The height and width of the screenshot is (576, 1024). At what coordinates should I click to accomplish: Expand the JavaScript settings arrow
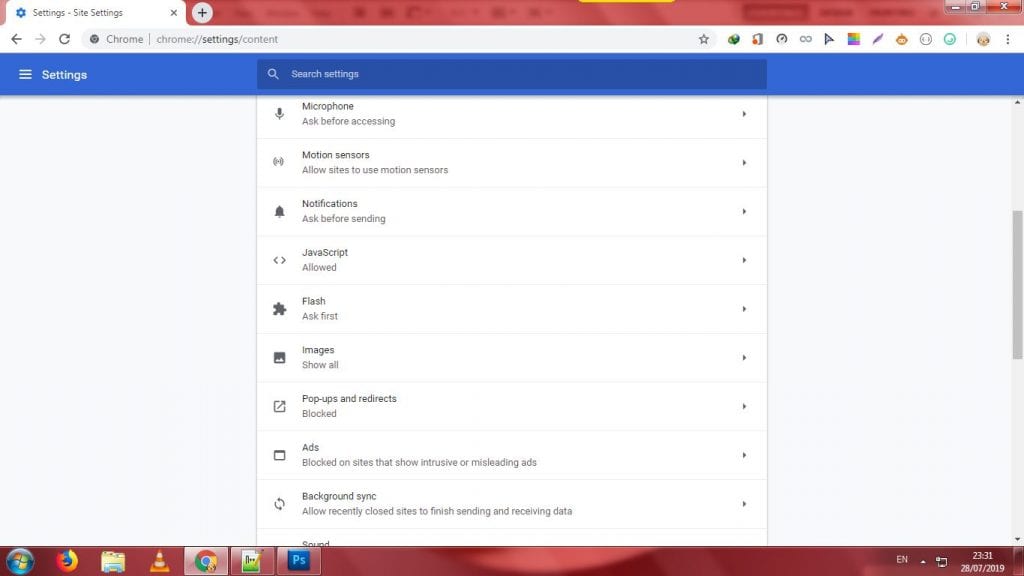click(x=744, y=260)
